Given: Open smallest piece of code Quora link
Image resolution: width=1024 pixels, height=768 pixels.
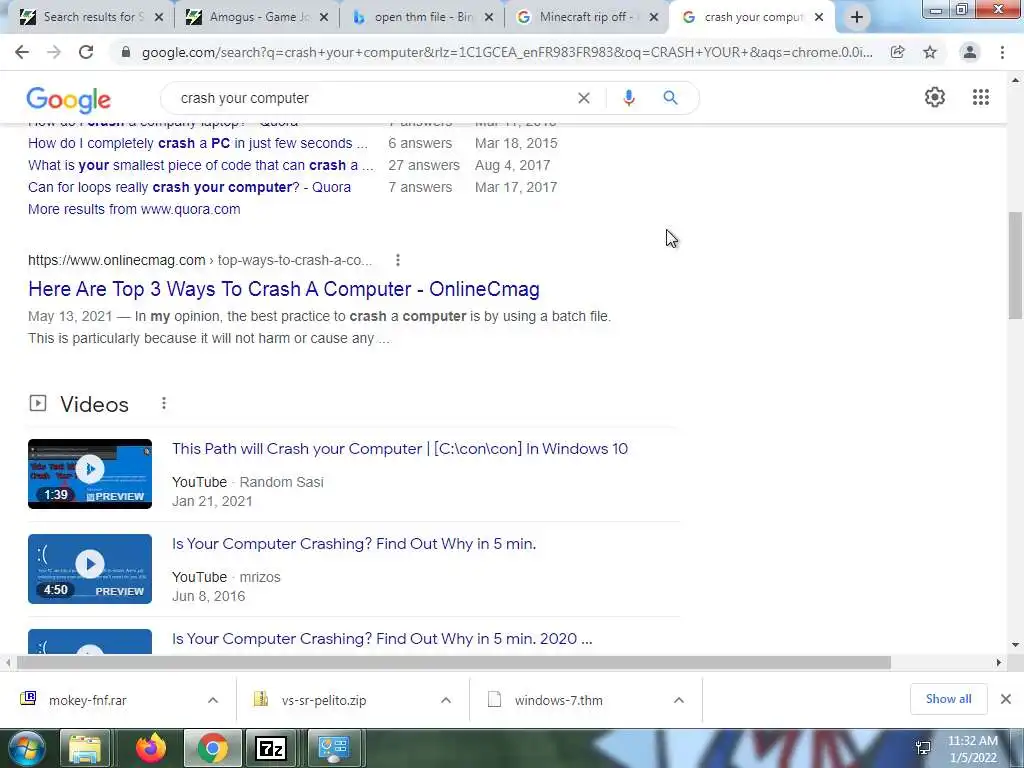Looking at the screenshot, I should coord(200,165).
